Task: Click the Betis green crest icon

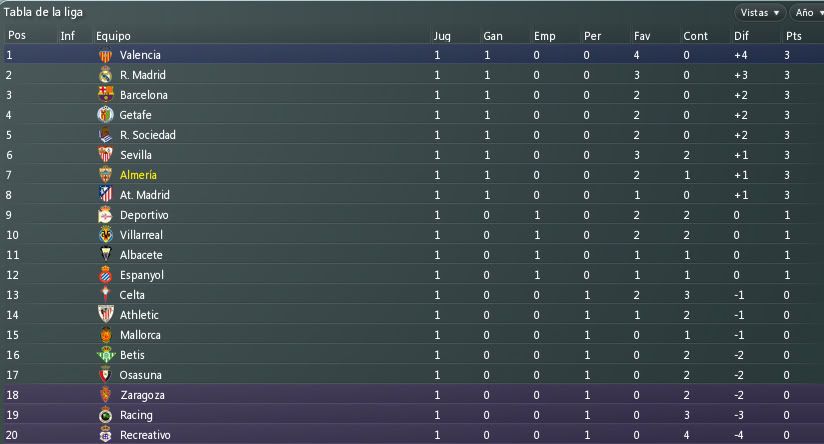Action: pyautogui.click(x=106, y=355)
